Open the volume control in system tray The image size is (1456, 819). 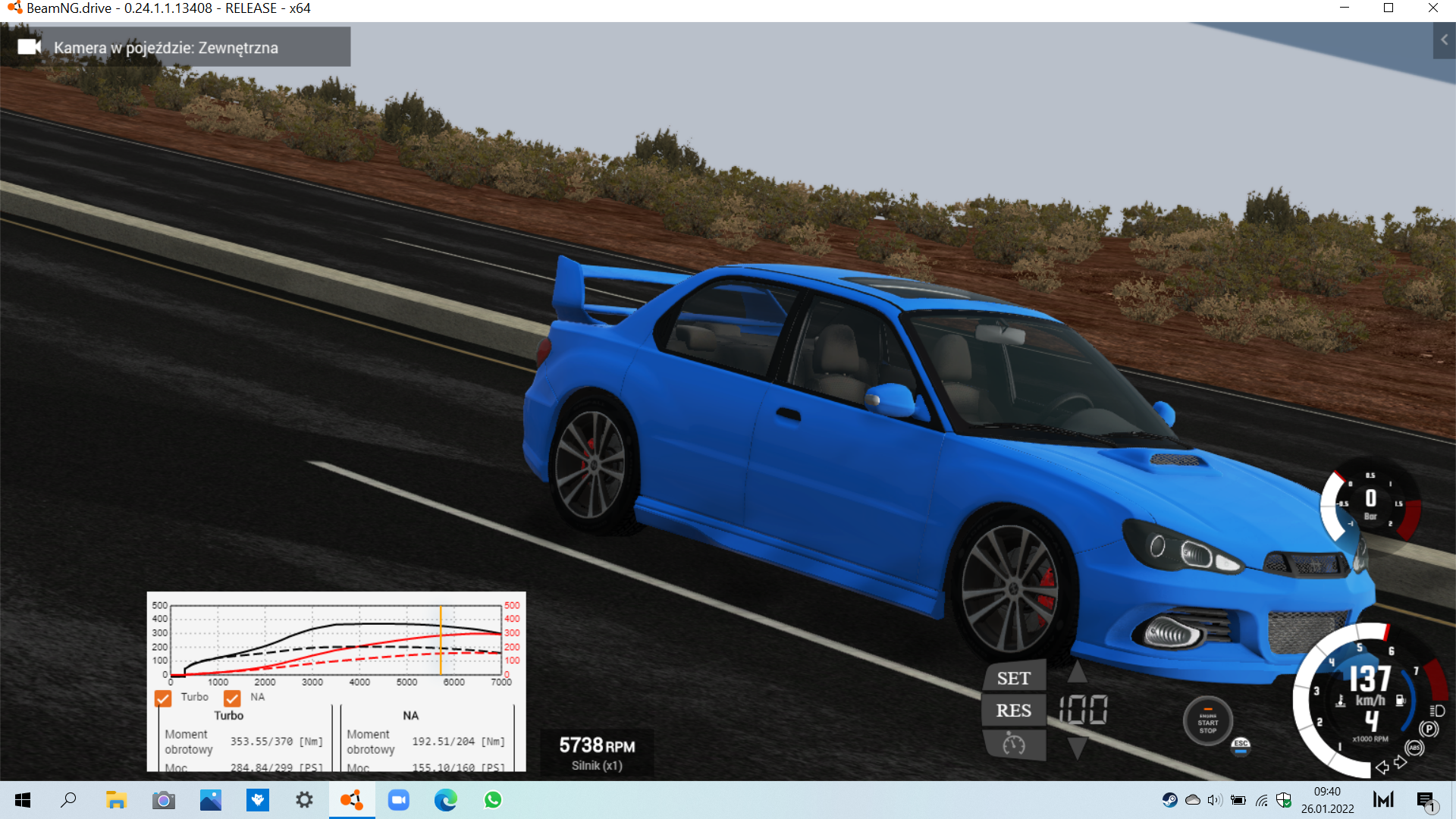point(1215,800)
